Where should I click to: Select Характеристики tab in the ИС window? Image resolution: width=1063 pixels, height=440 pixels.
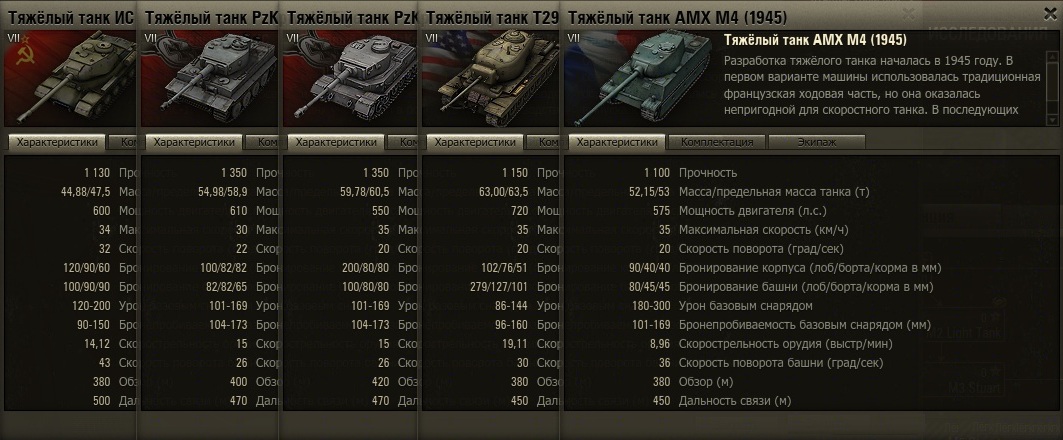pyautogui.click(x=57, y=142)
